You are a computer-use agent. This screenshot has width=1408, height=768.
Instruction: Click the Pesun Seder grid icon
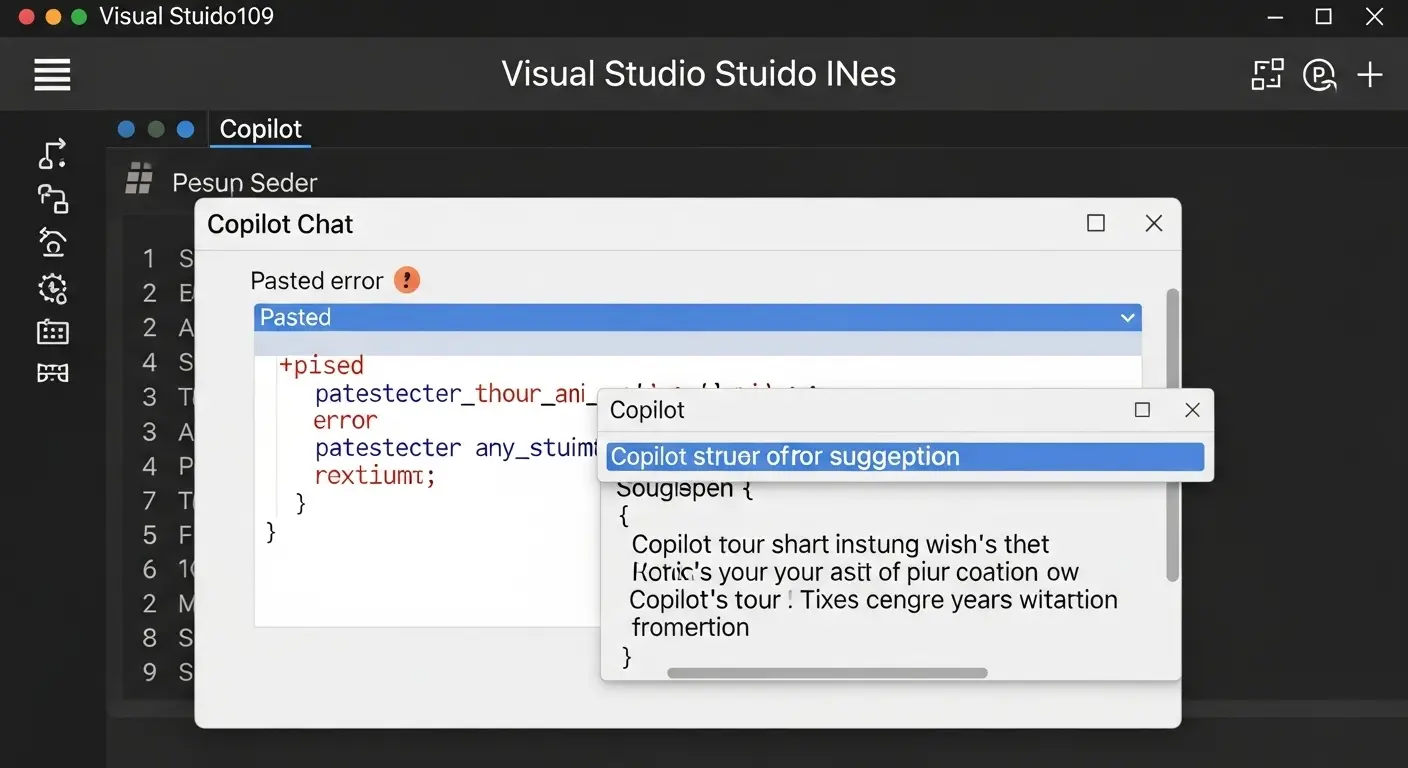[138, 180]
